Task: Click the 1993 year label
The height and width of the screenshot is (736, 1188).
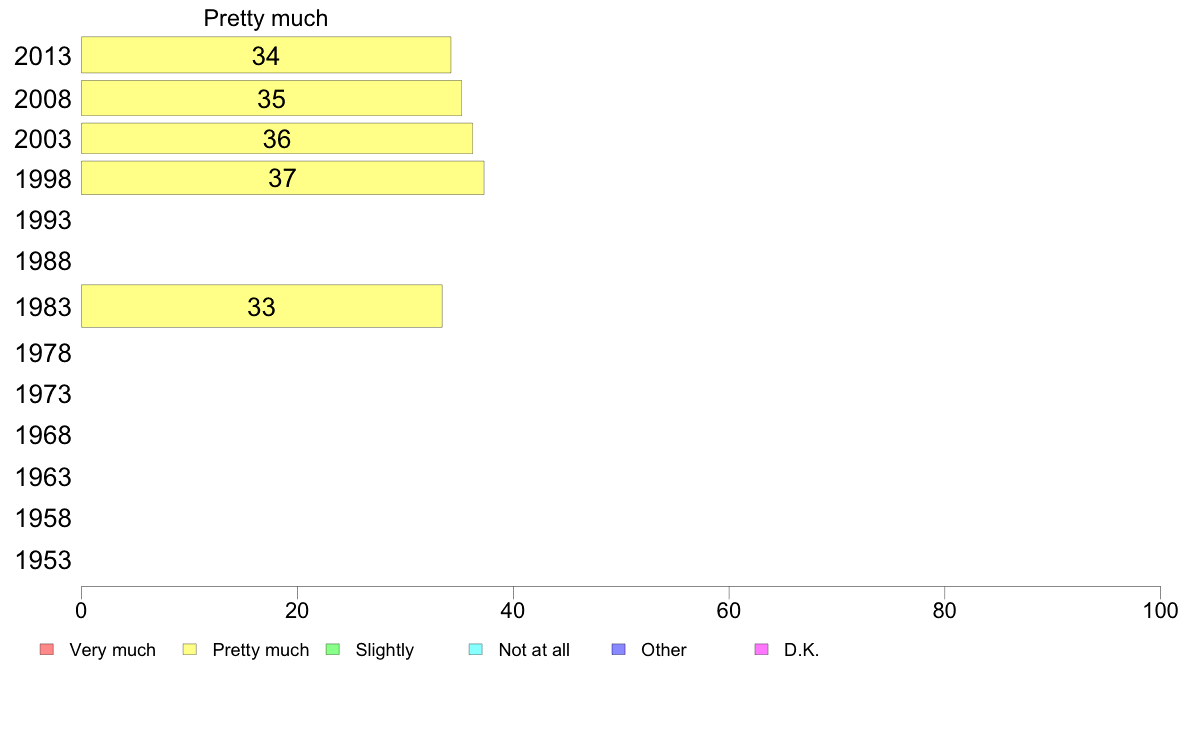Action: coord(43,221)
